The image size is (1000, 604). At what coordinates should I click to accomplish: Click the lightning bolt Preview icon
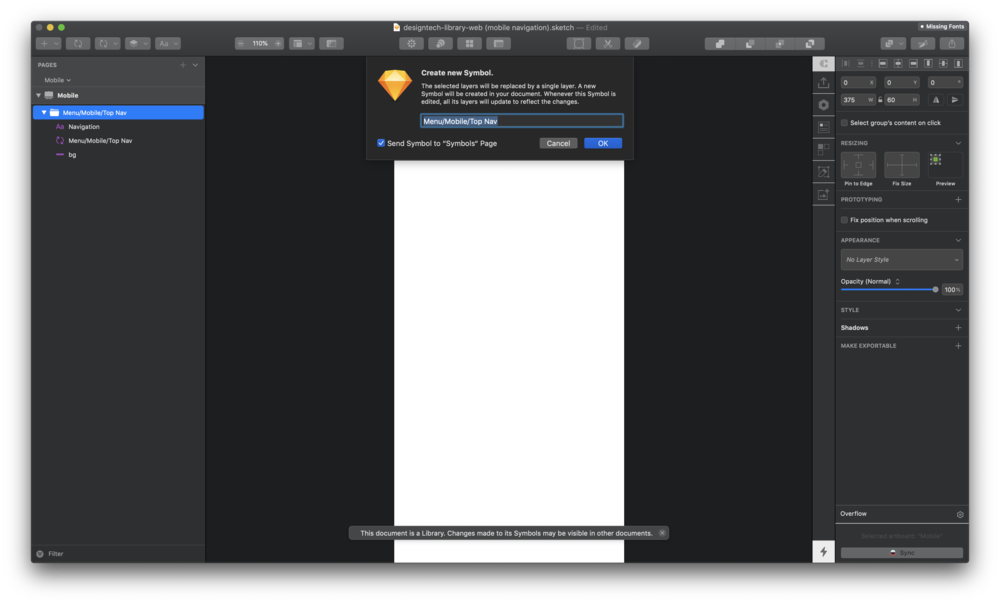pyautogui.click(x=822, y=551)
